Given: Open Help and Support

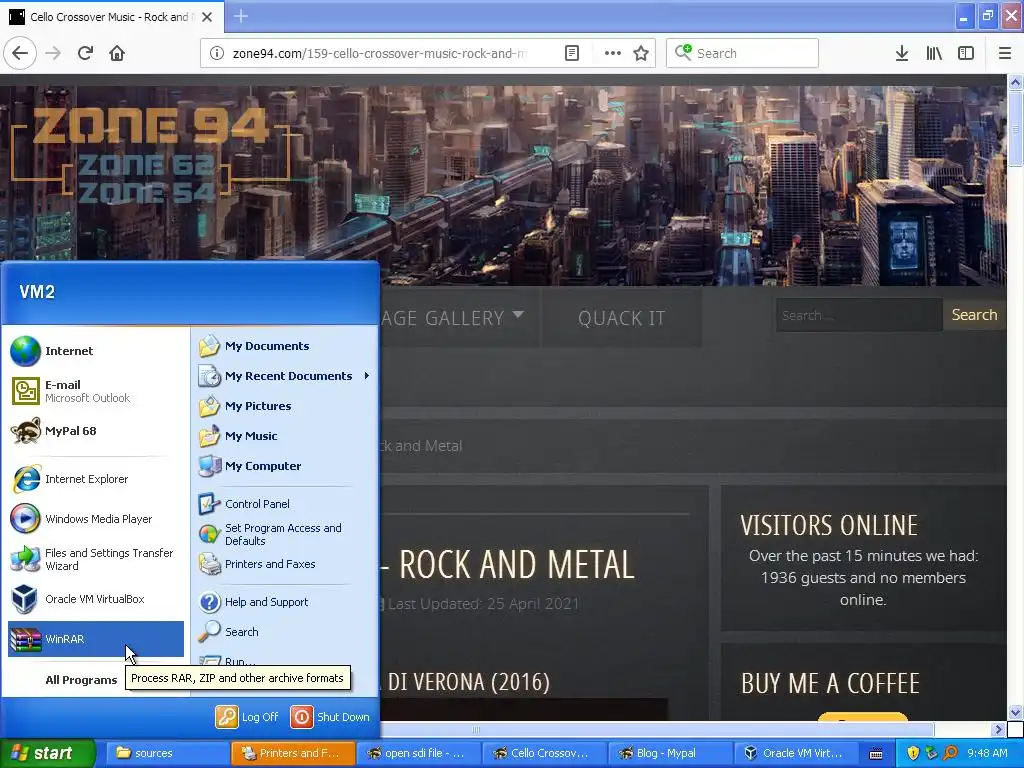Looking at the screenshot, I should [x=285, y=602].
